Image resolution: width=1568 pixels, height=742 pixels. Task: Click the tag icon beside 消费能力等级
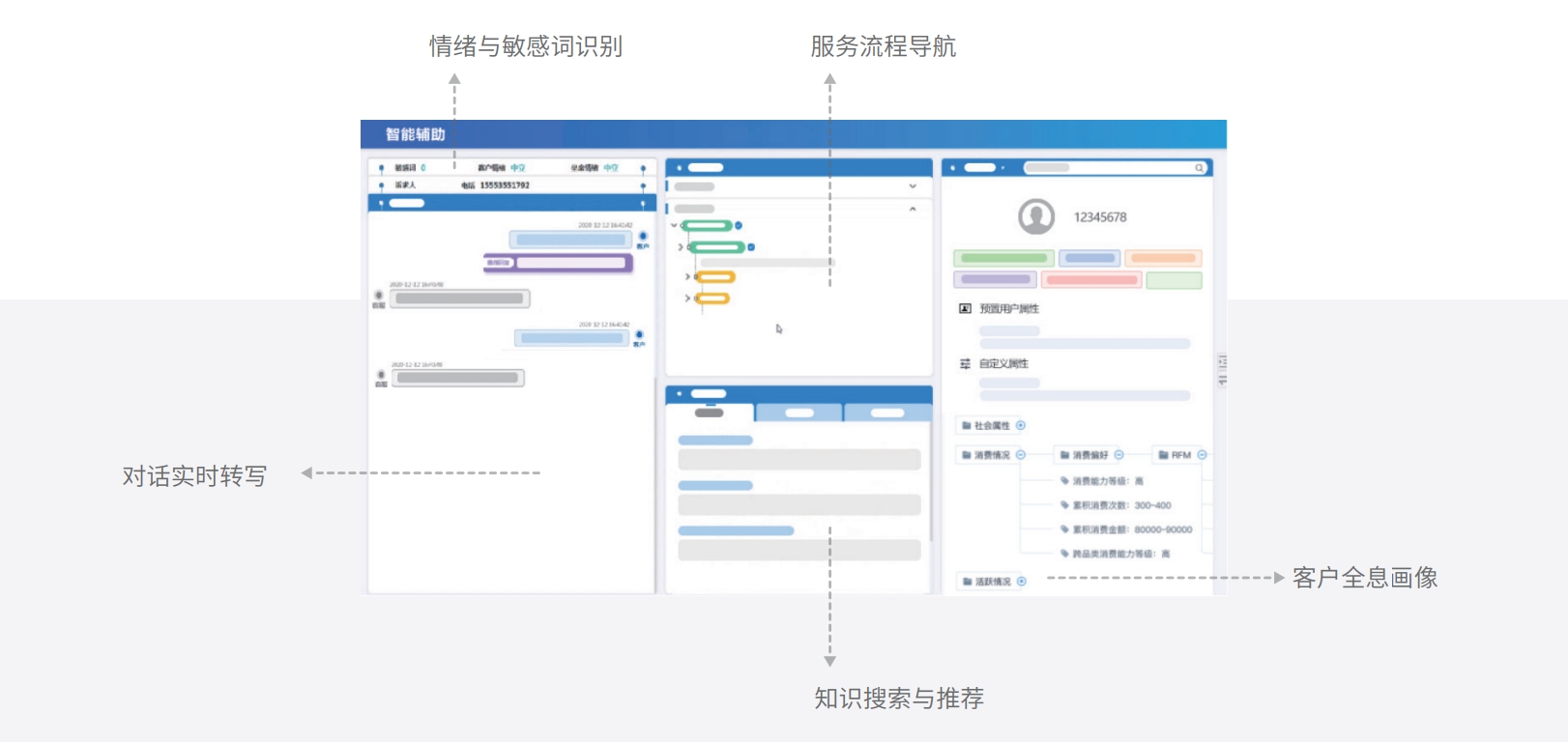click(1064, 481)
